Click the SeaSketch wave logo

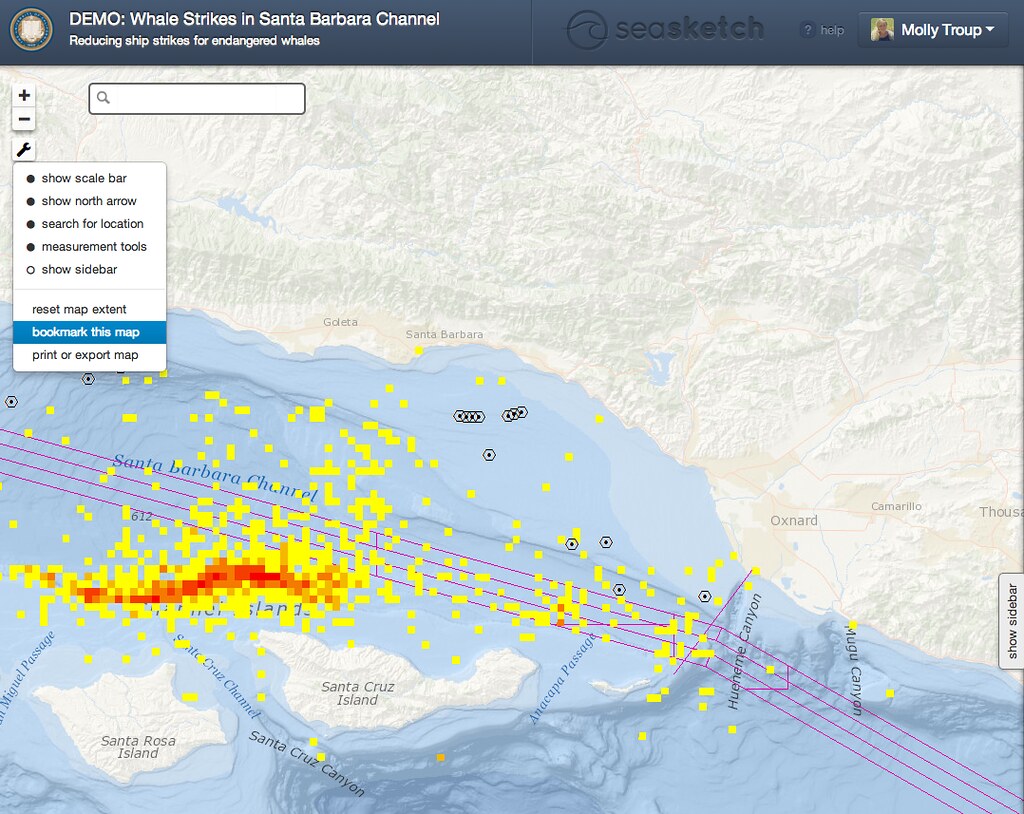[x=587, y=30]
